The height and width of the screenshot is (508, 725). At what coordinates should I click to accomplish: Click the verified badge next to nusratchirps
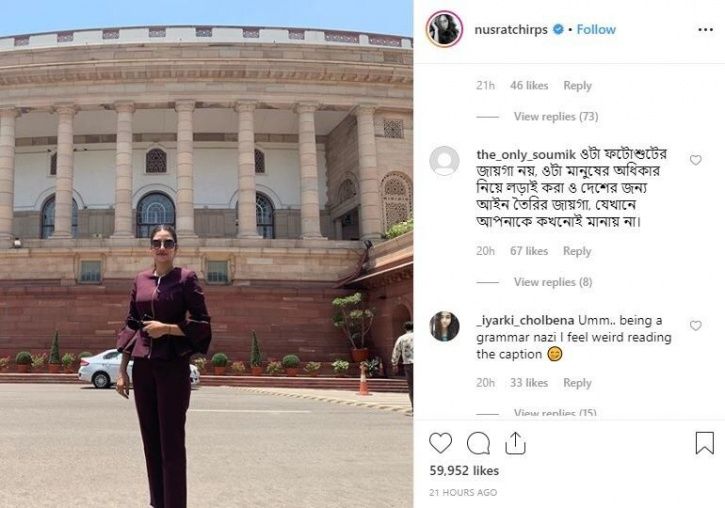tap(559, 30)
